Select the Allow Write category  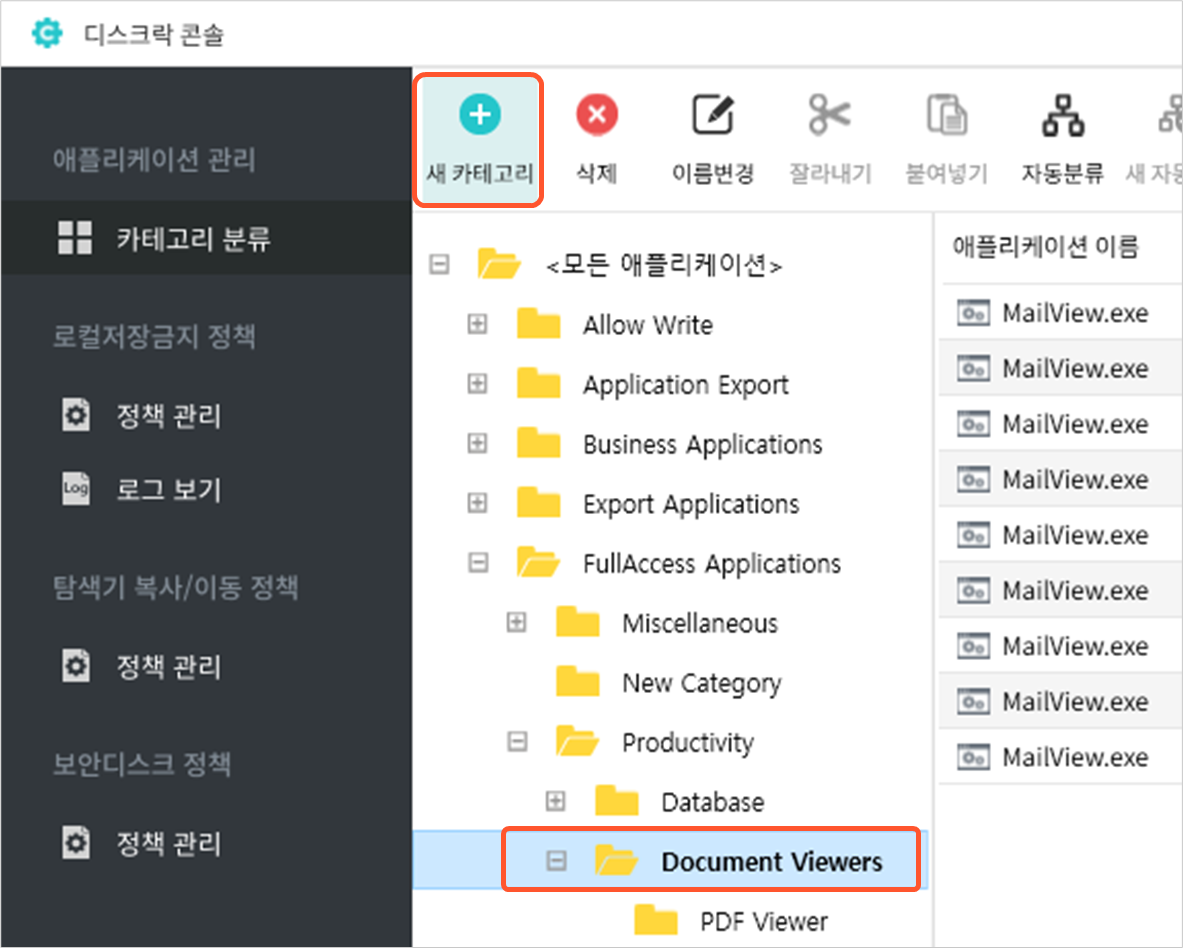(x=647, y=325)
